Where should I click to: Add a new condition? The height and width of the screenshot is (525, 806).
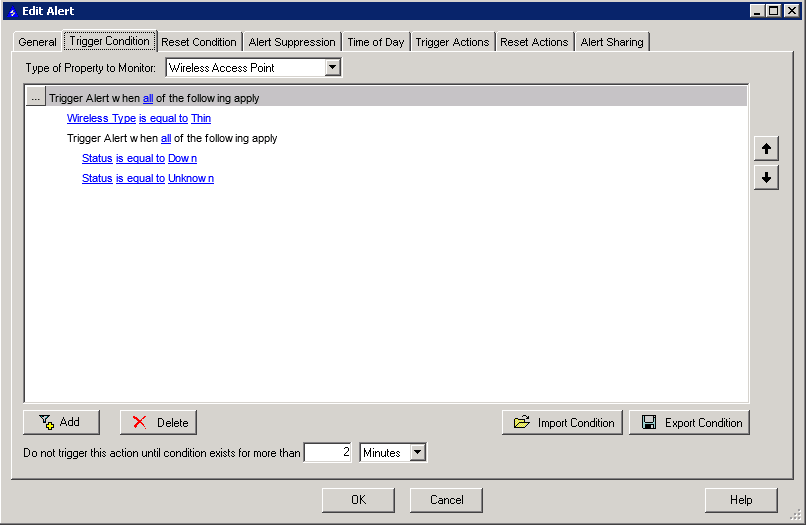pos(61,423)
